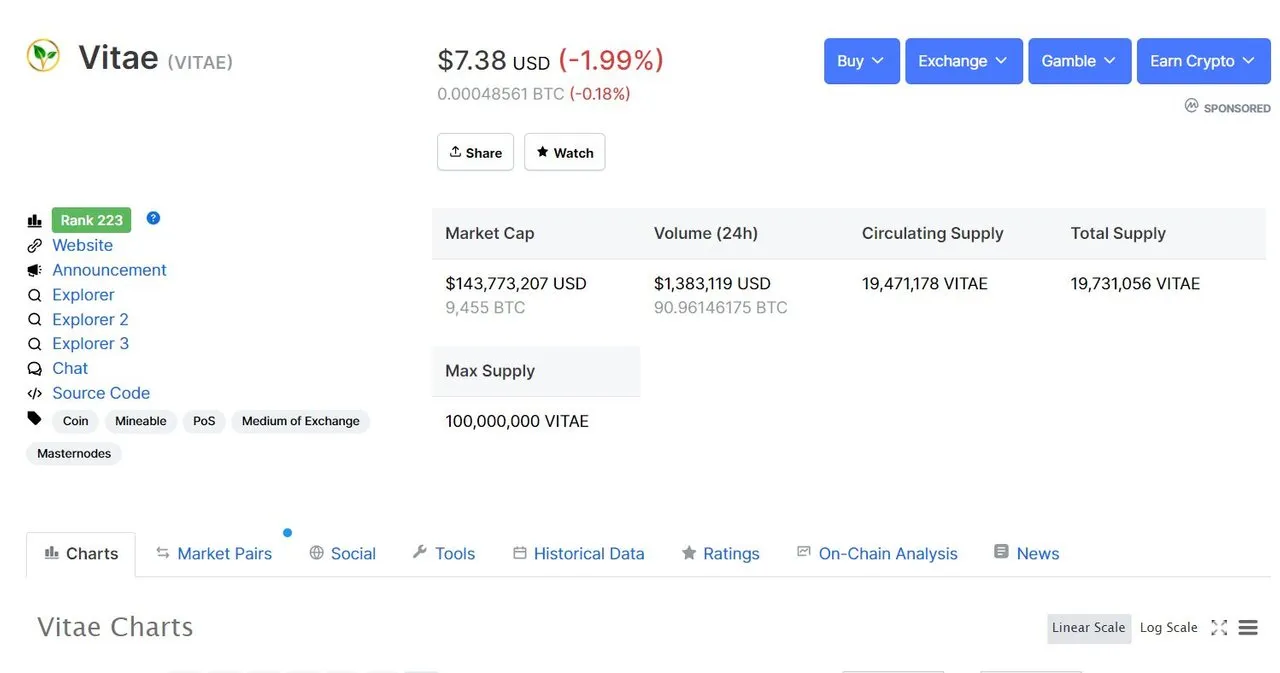Click the rank help question mark icon
Image resolution: width=1280 pixels, height=673 pixels.
[x=153, y=218]
